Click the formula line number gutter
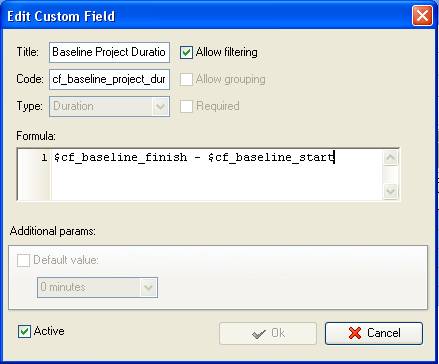This screenshot has width=439, height=364. pyautogui.click(x=35, y=174)
